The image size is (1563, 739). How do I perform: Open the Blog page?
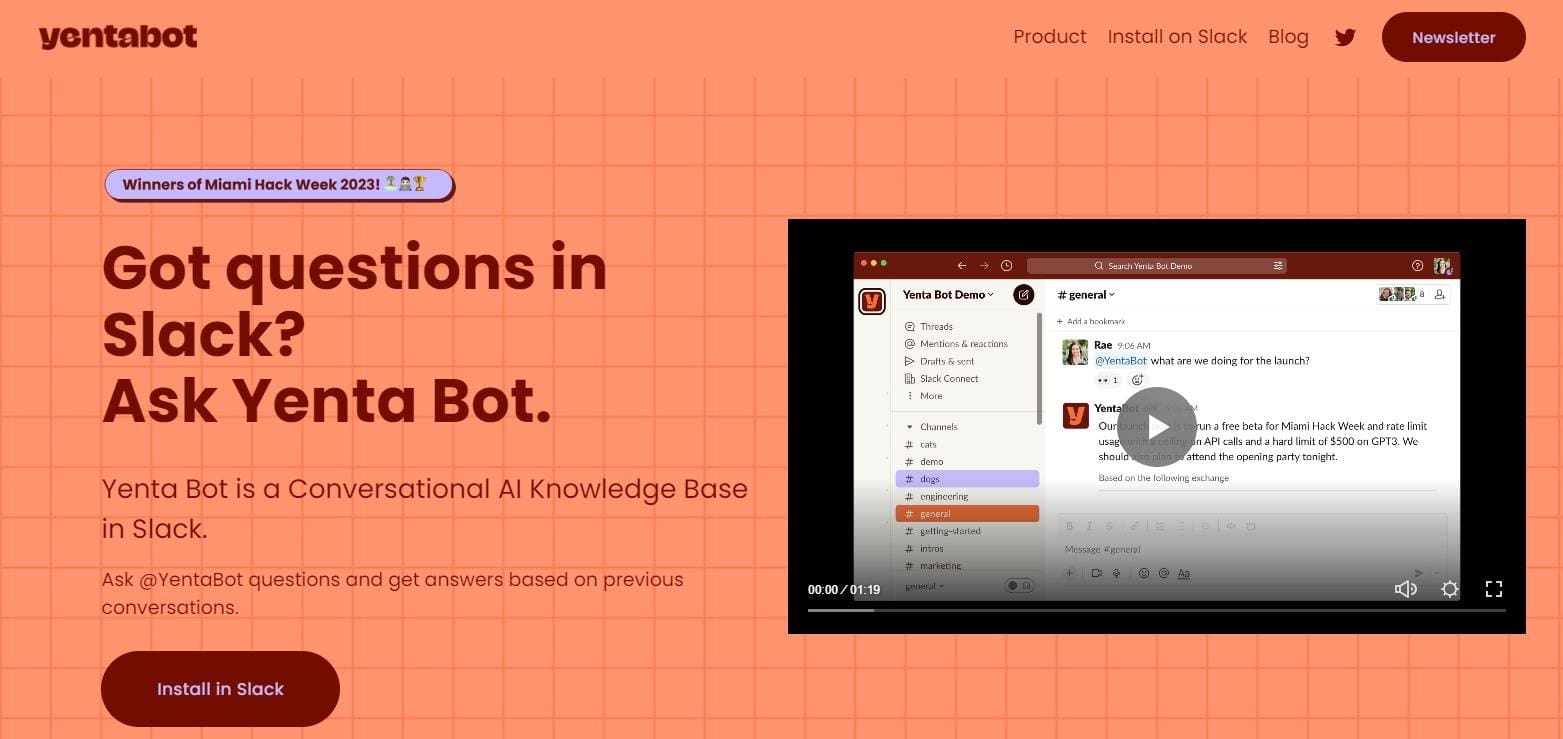point(1288,37)
